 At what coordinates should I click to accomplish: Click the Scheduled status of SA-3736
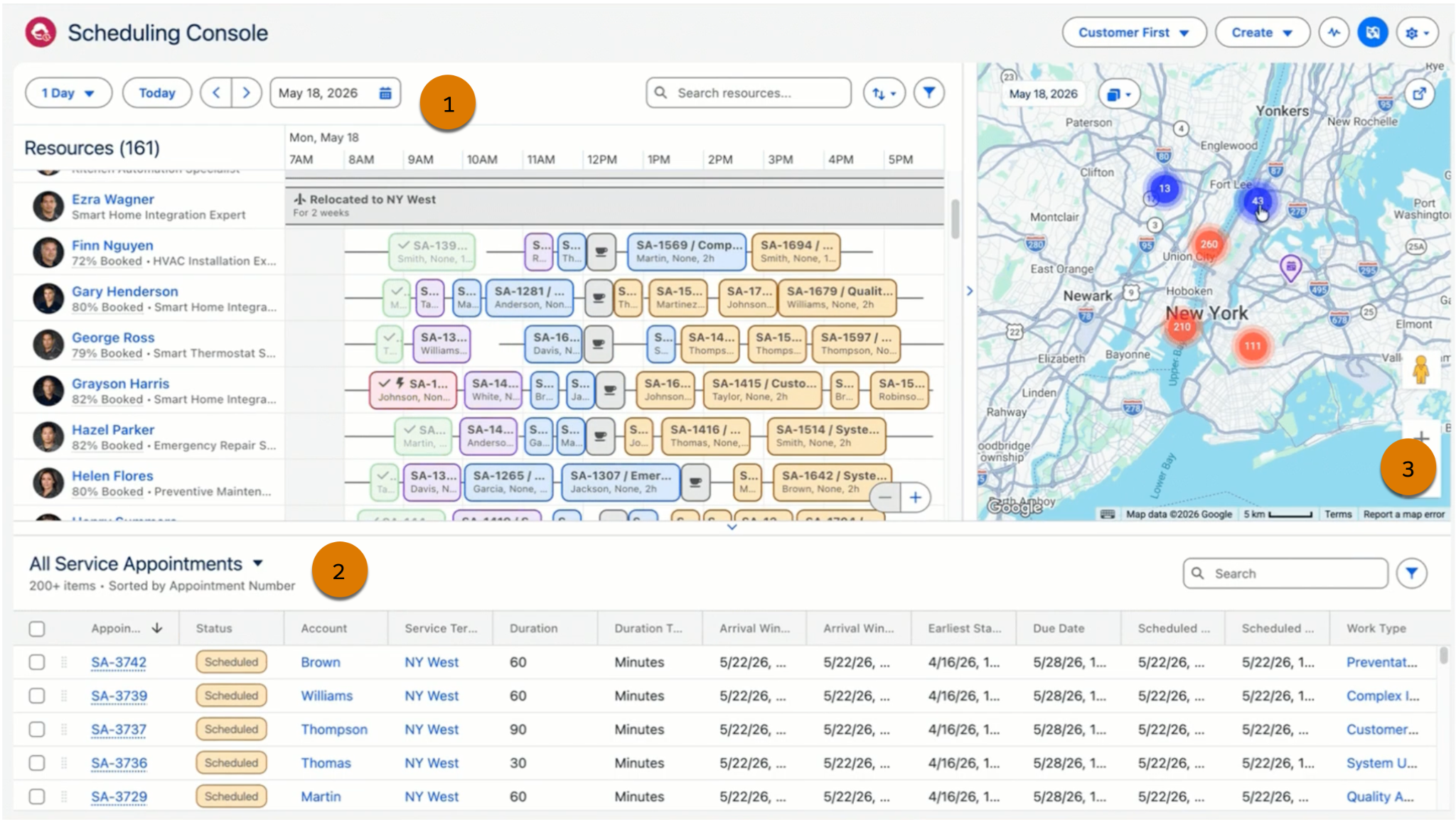click(231, 763)
